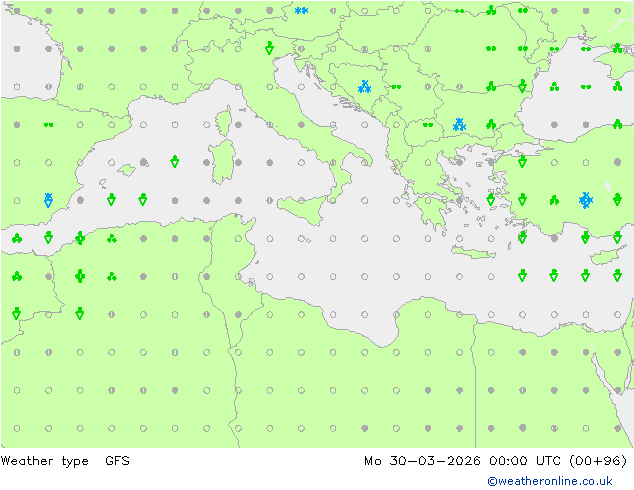Click green drizzle symbol just east of Bosnia snowflake

pyautogui.click(x=396, y=87)
